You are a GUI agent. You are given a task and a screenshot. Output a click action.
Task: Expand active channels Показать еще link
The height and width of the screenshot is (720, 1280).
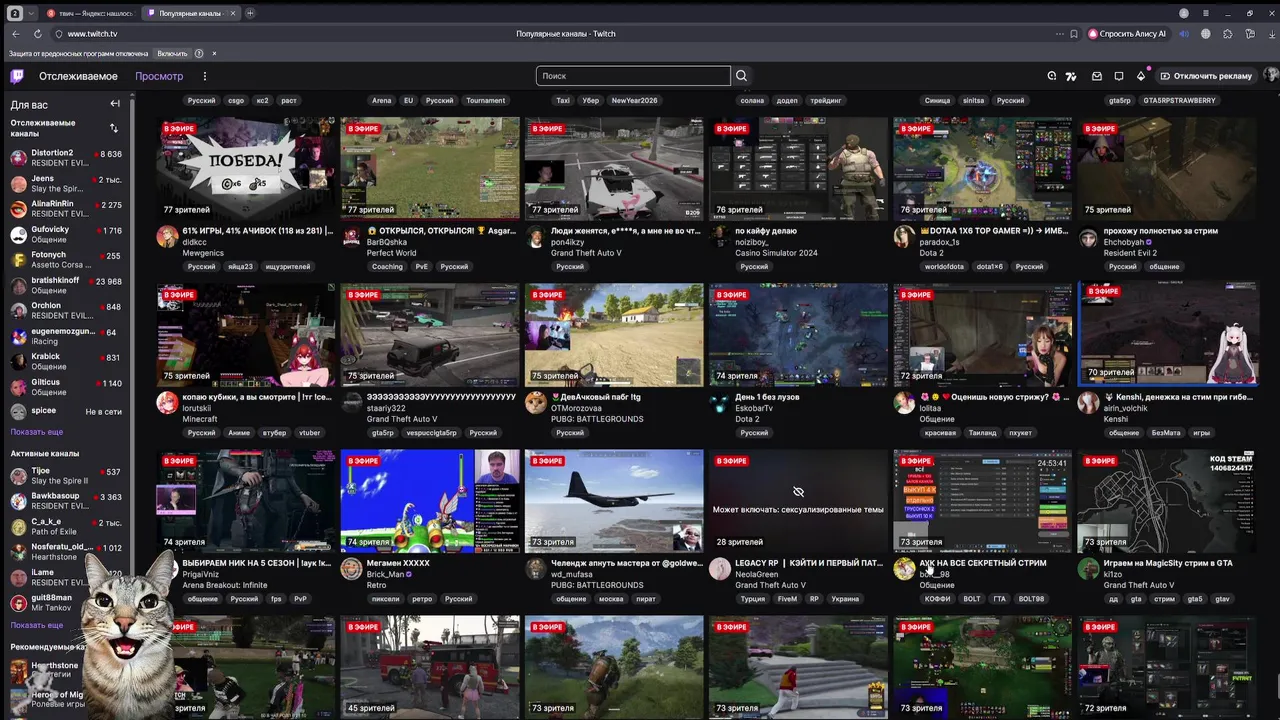click(37, 625)
